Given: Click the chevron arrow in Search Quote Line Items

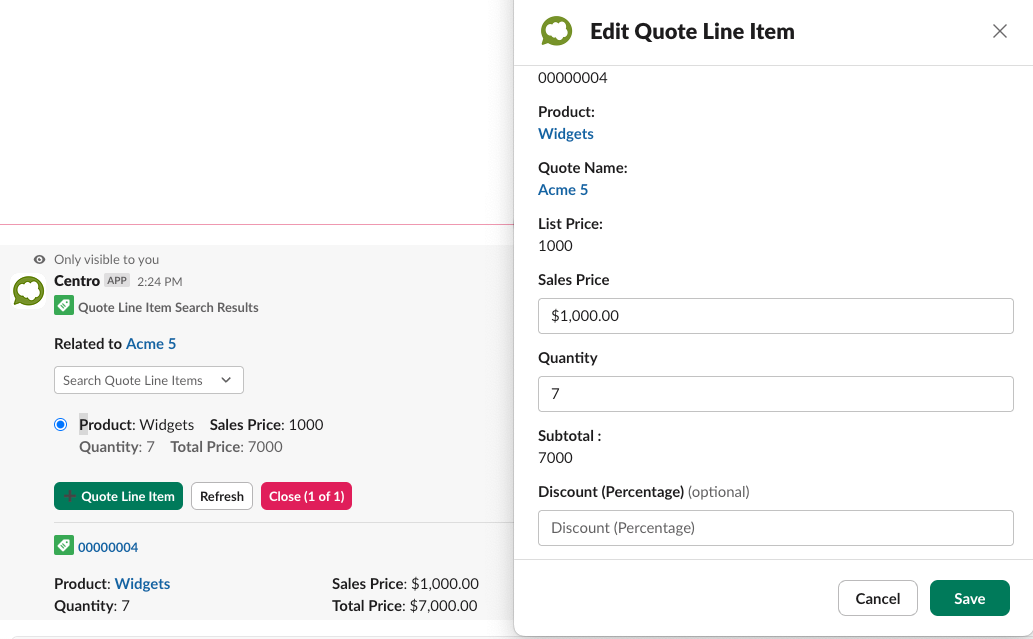Looking at the screenshot, I should 226,380.
